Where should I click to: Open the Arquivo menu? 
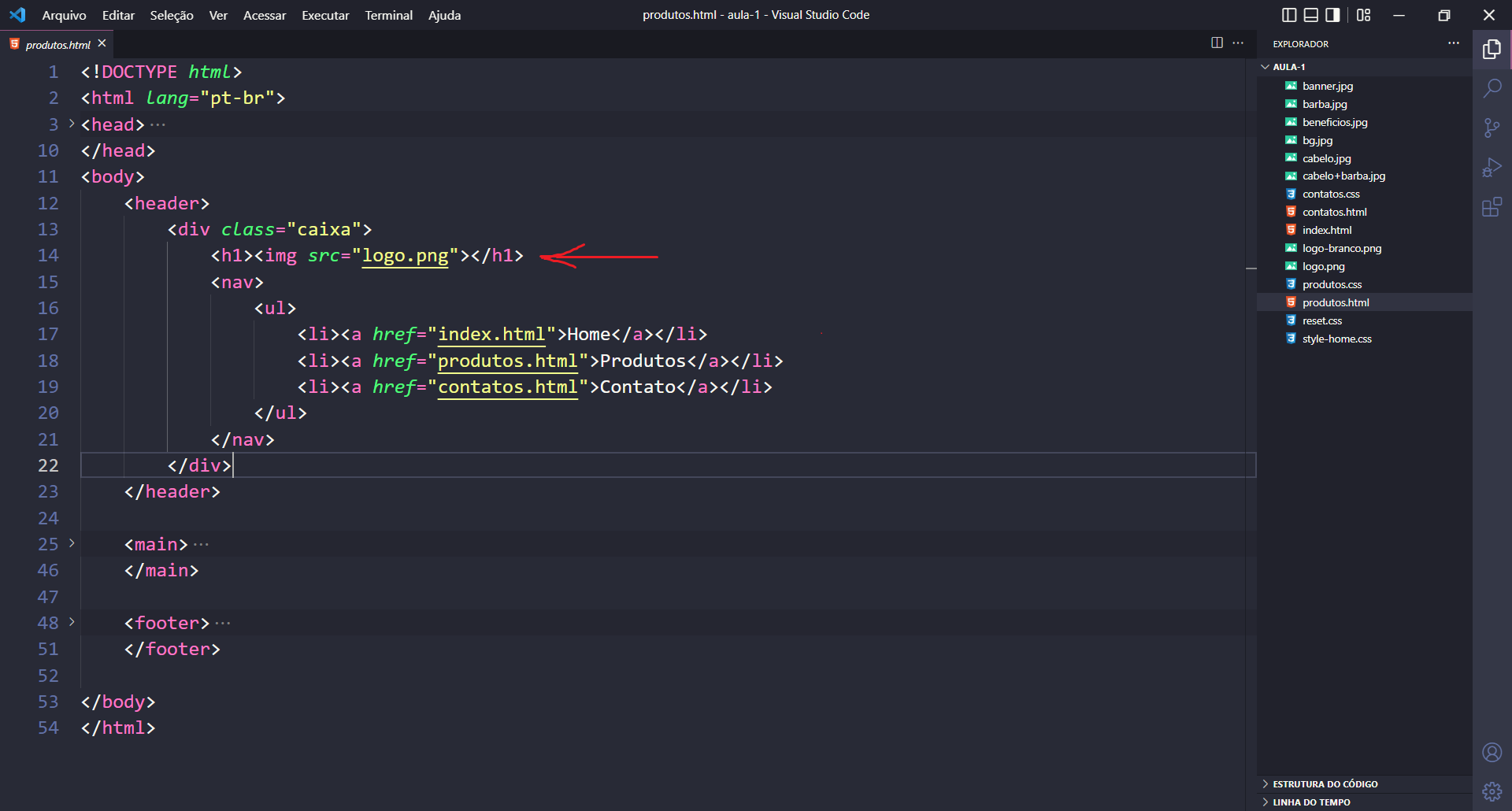tap(64, 15)
